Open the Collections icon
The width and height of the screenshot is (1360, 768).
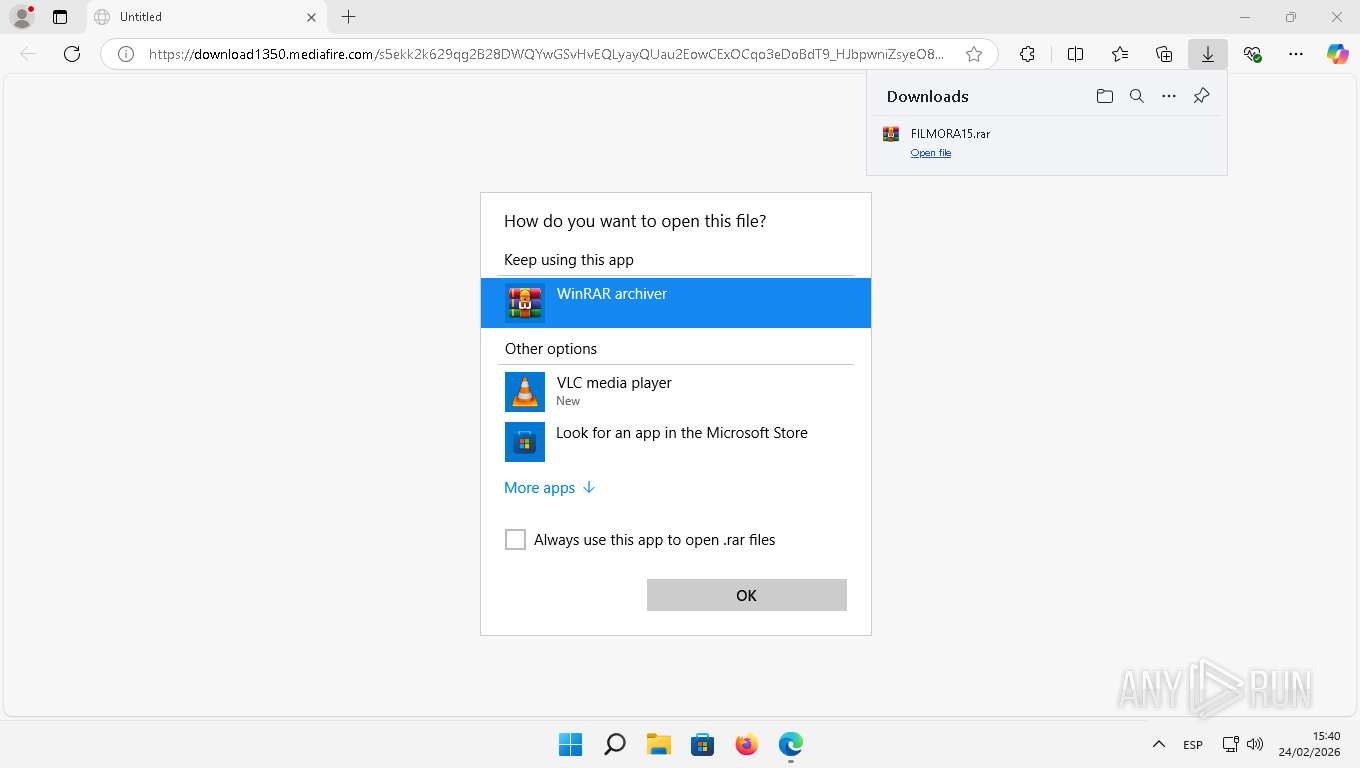point(1163,54)
